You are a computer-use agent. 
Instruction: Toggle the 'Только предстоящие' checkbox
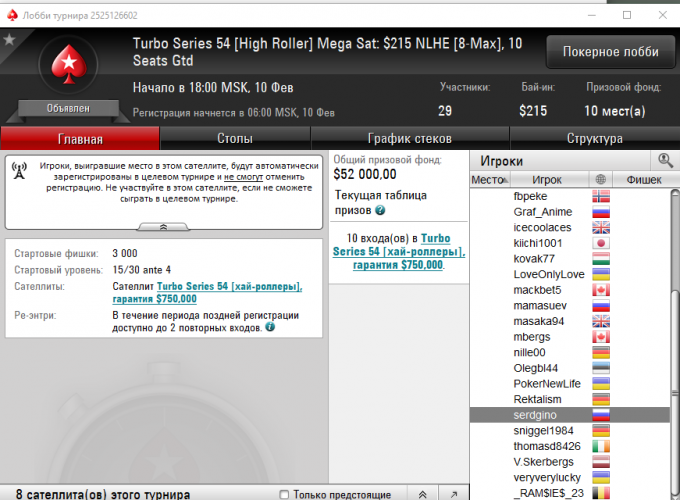284,494
